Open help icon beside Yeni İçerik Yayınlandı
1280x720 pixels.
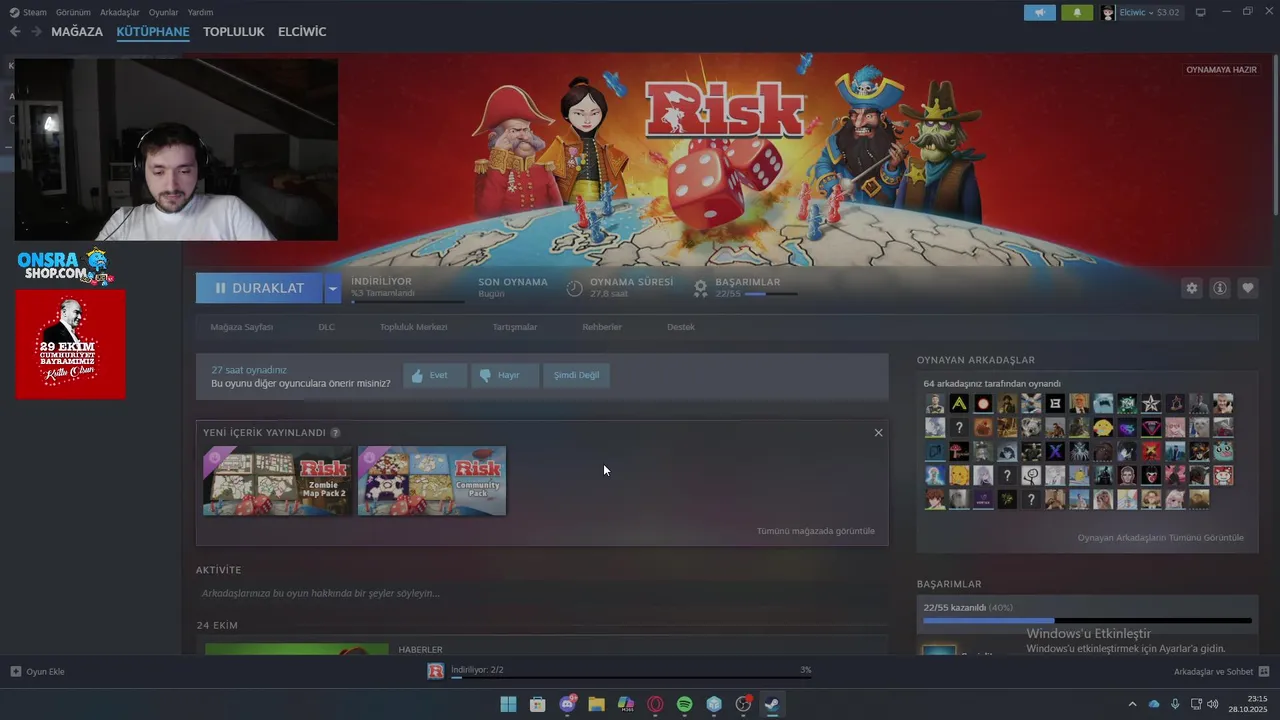click(x=335, y=433)
